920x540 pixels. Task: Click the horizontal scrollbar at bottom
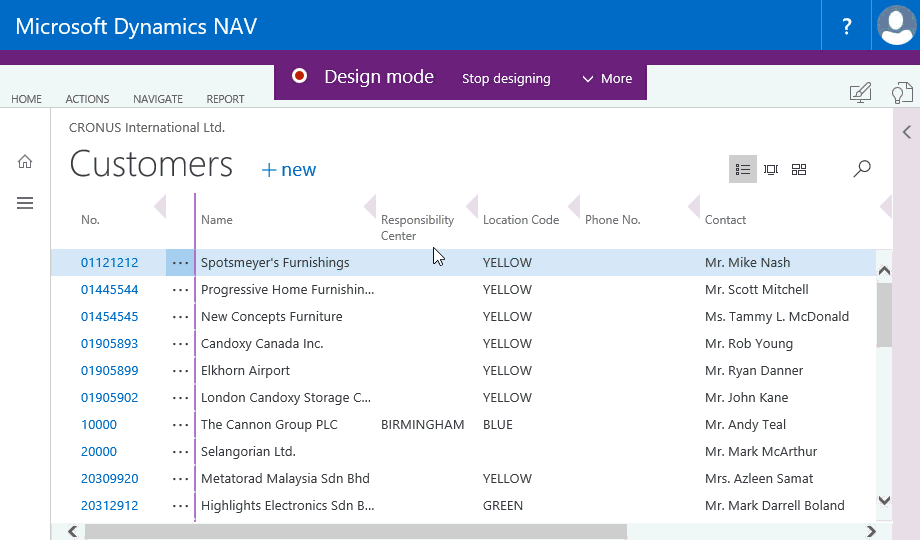[355, 532]
